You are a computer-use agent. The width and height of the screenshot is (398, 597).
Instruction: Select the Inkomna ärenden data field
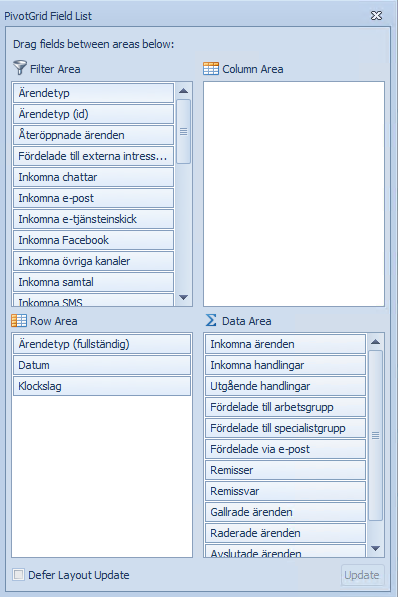coord(285,344)
